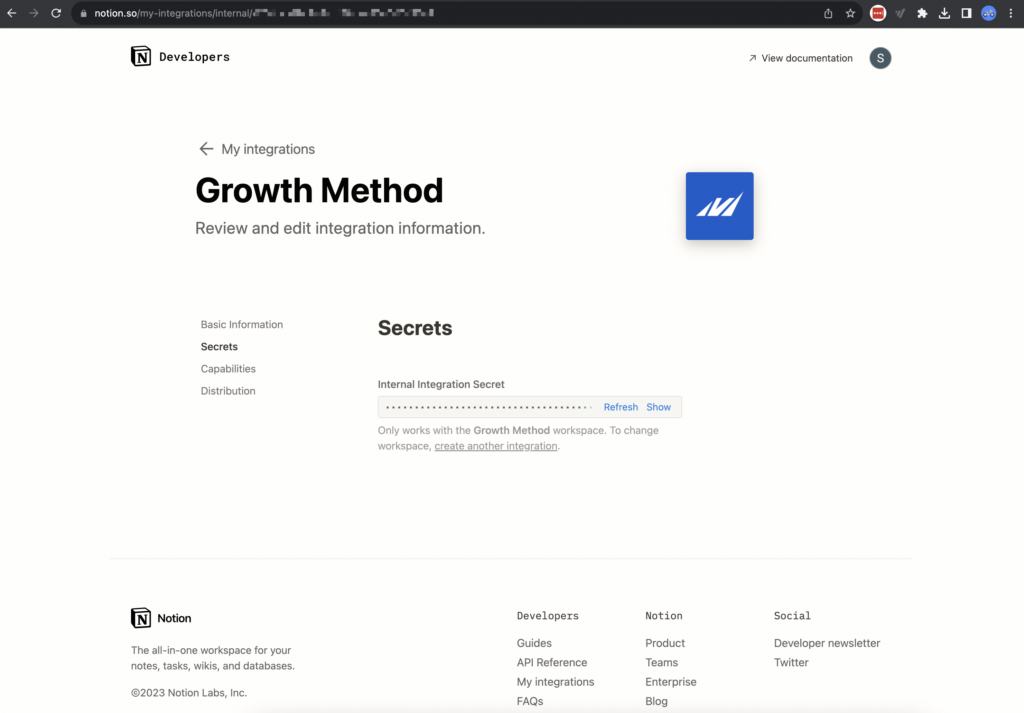Click the ©2023 Notion Labs, Inc. text
Screen dimensions: 1024x713
[189, 693]
